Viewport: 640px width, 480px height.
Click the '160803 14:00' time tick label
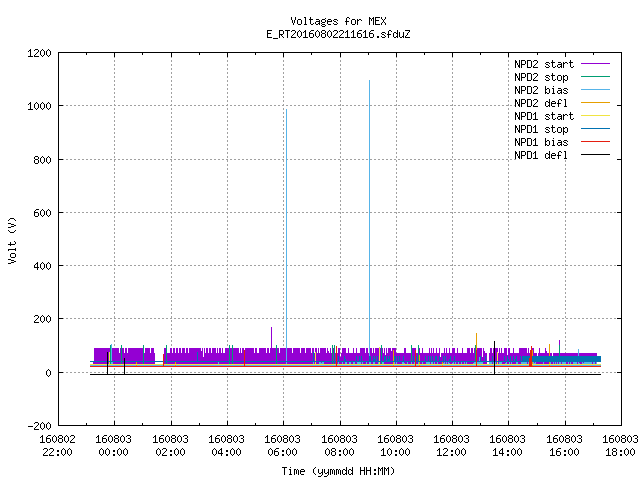point(507,446)
